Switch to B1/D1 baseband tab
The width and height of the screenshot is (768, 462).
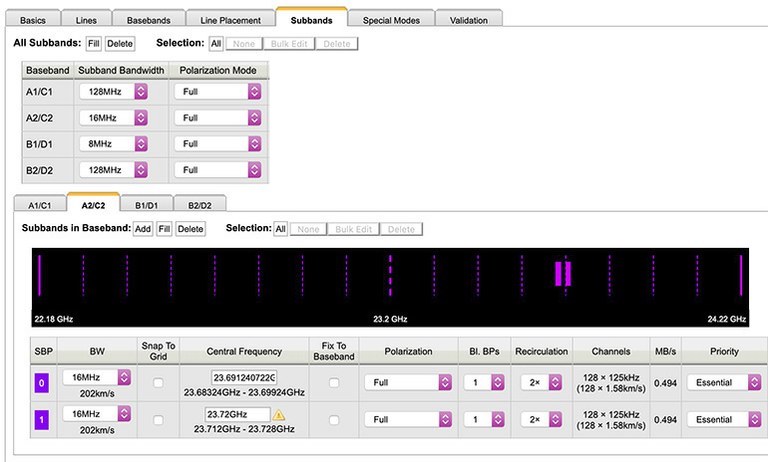pos(147,205)
